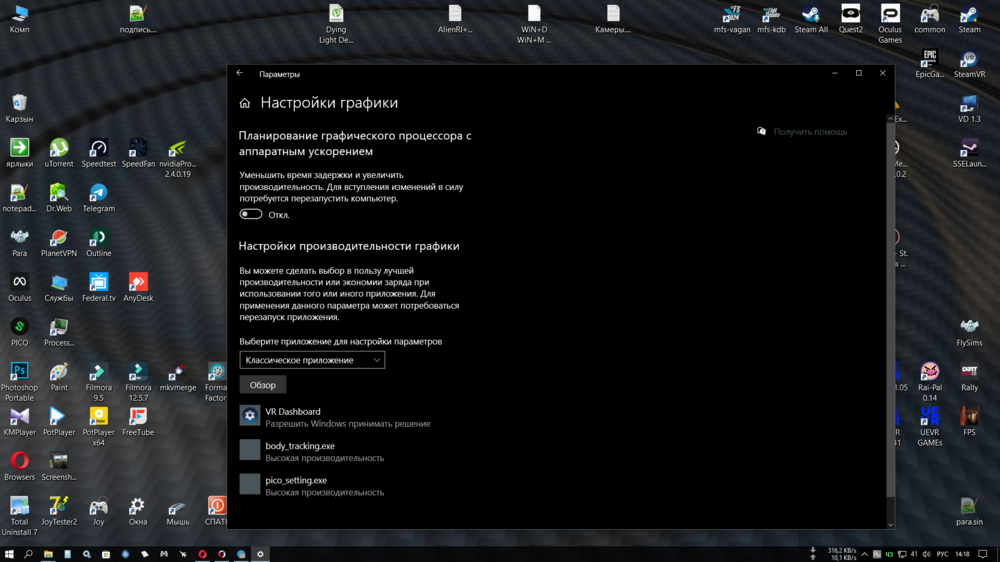Open AnyDesk desktop shortcut
The height and width of the screenshot is (562, 1000).
pos(138,288)
